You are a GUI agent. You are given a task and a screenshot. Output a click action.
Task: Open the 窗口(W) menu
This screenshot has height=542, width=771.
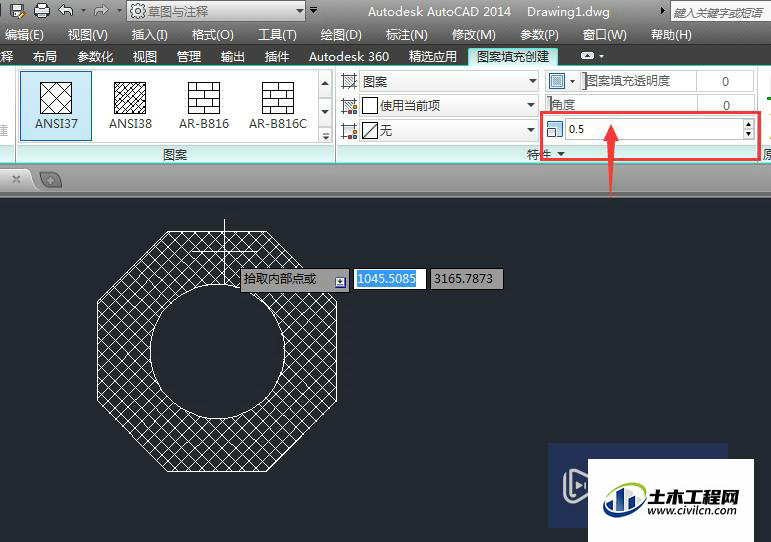[604, 35]
